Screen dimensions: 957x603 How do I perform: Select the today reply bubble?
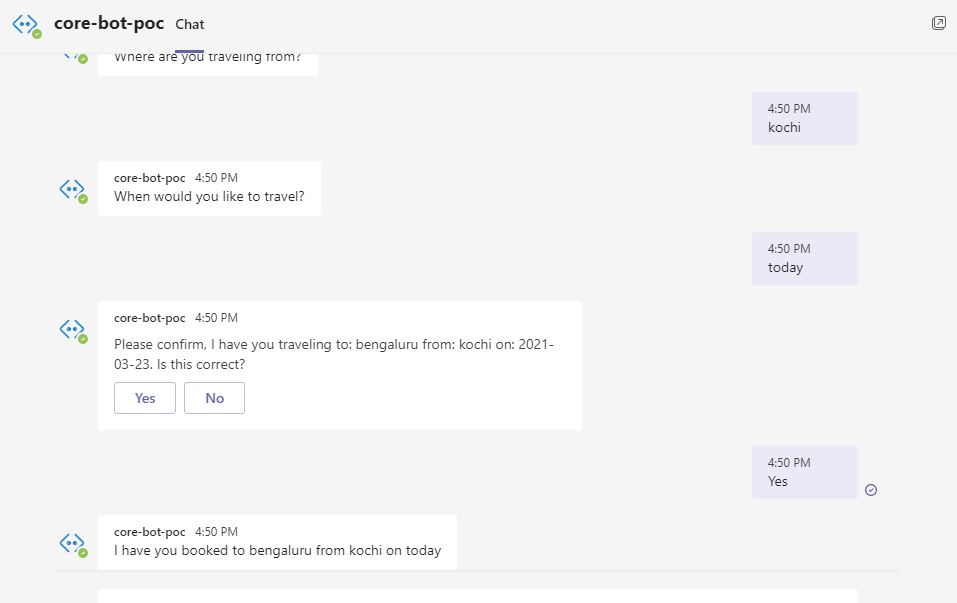pos(804,258)
